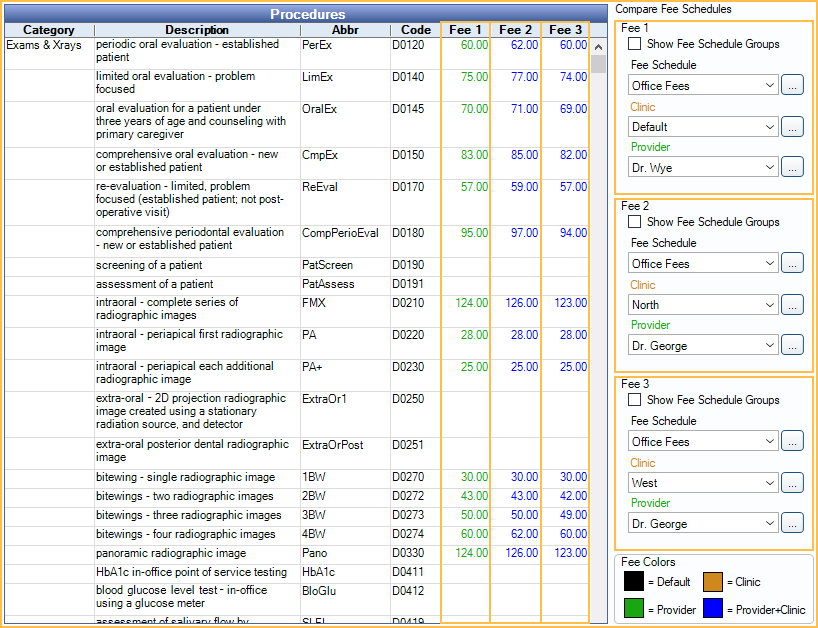This screenshot has height=628, width=818.
Task: Open Fee 3 Clinic dropdown showing West
Action: [x=702, y=483]
